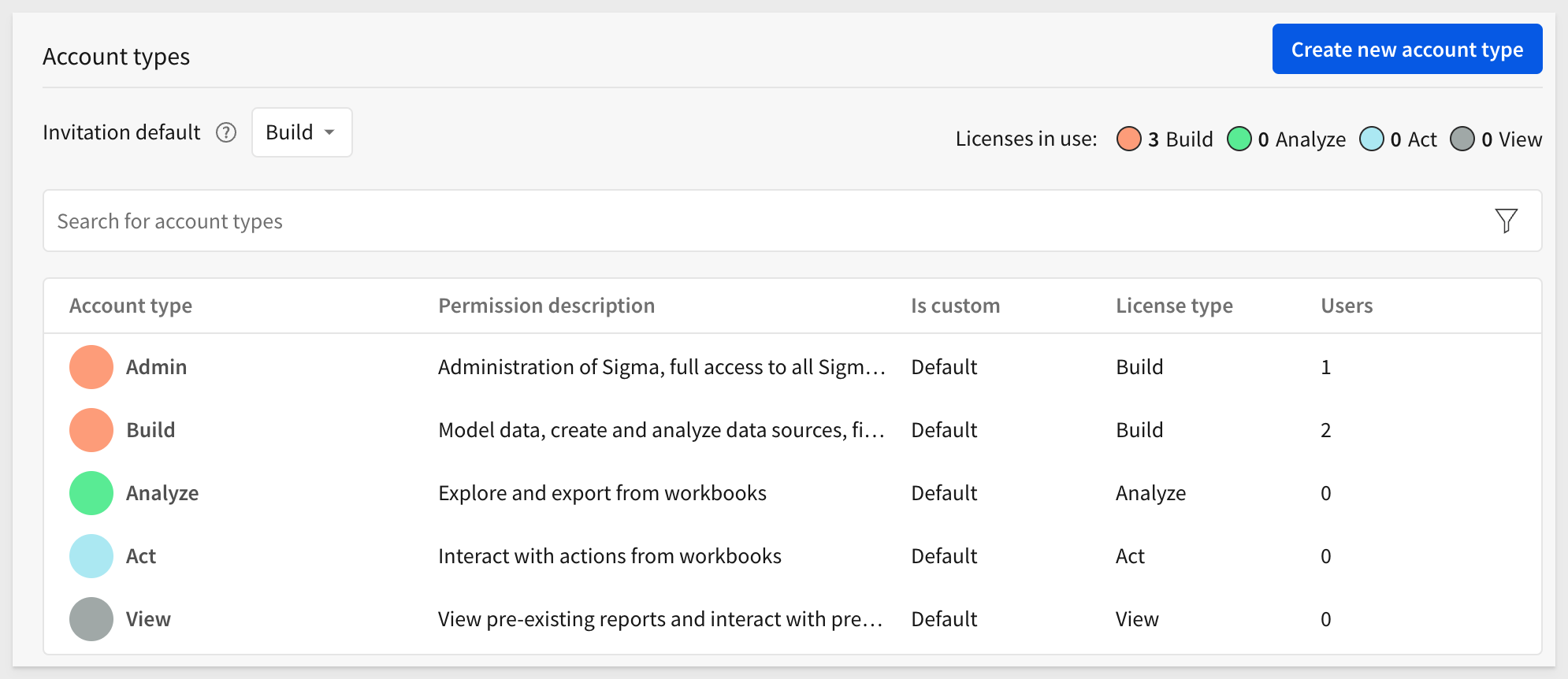Image resolution: width=1568 pixels, height=679 pixels.
Task: Open the Build account type name
Action: 150,430
